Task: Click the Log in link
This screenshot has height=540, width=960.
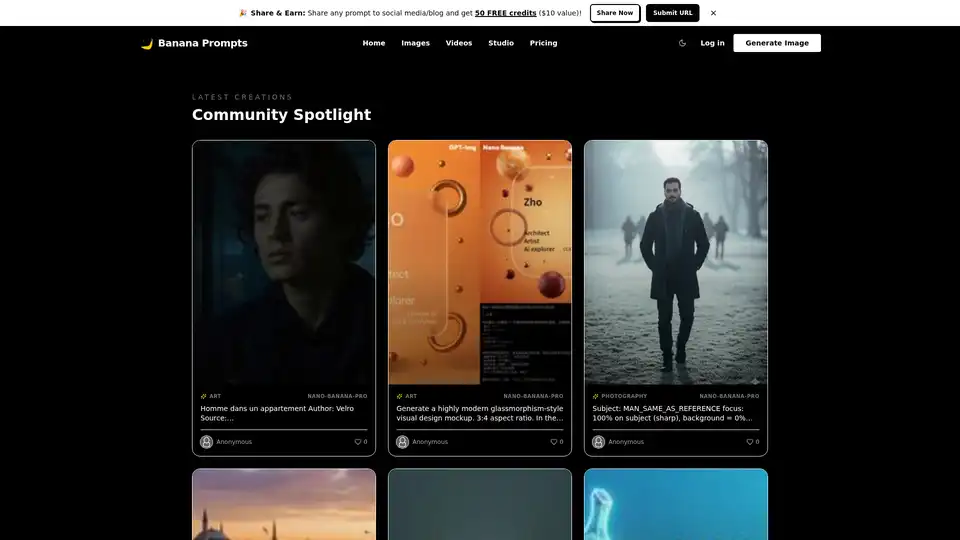Action: [x=712, y=43]
